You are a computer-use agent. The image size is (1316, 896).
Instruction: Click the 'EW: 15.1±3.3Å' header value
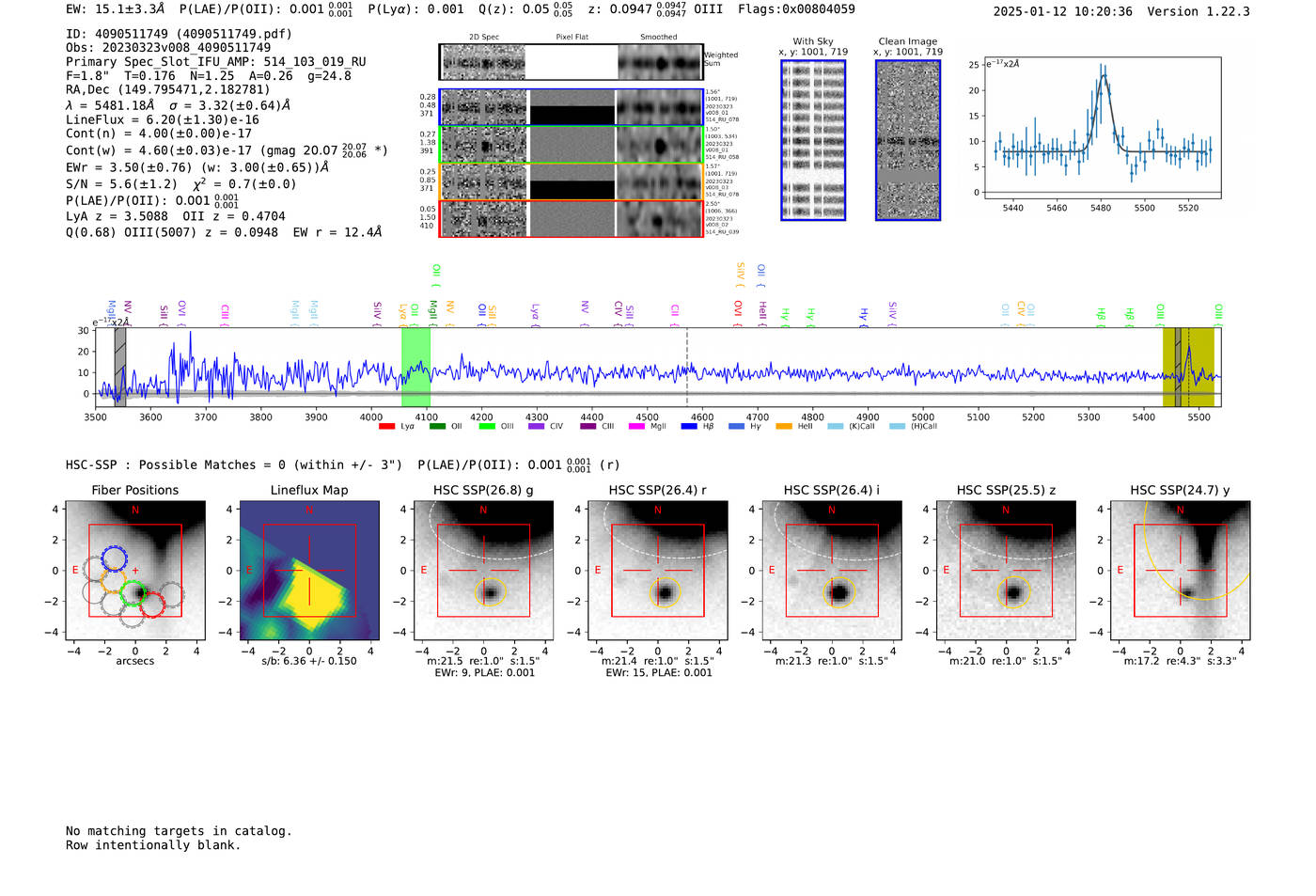tap(115, 9)
